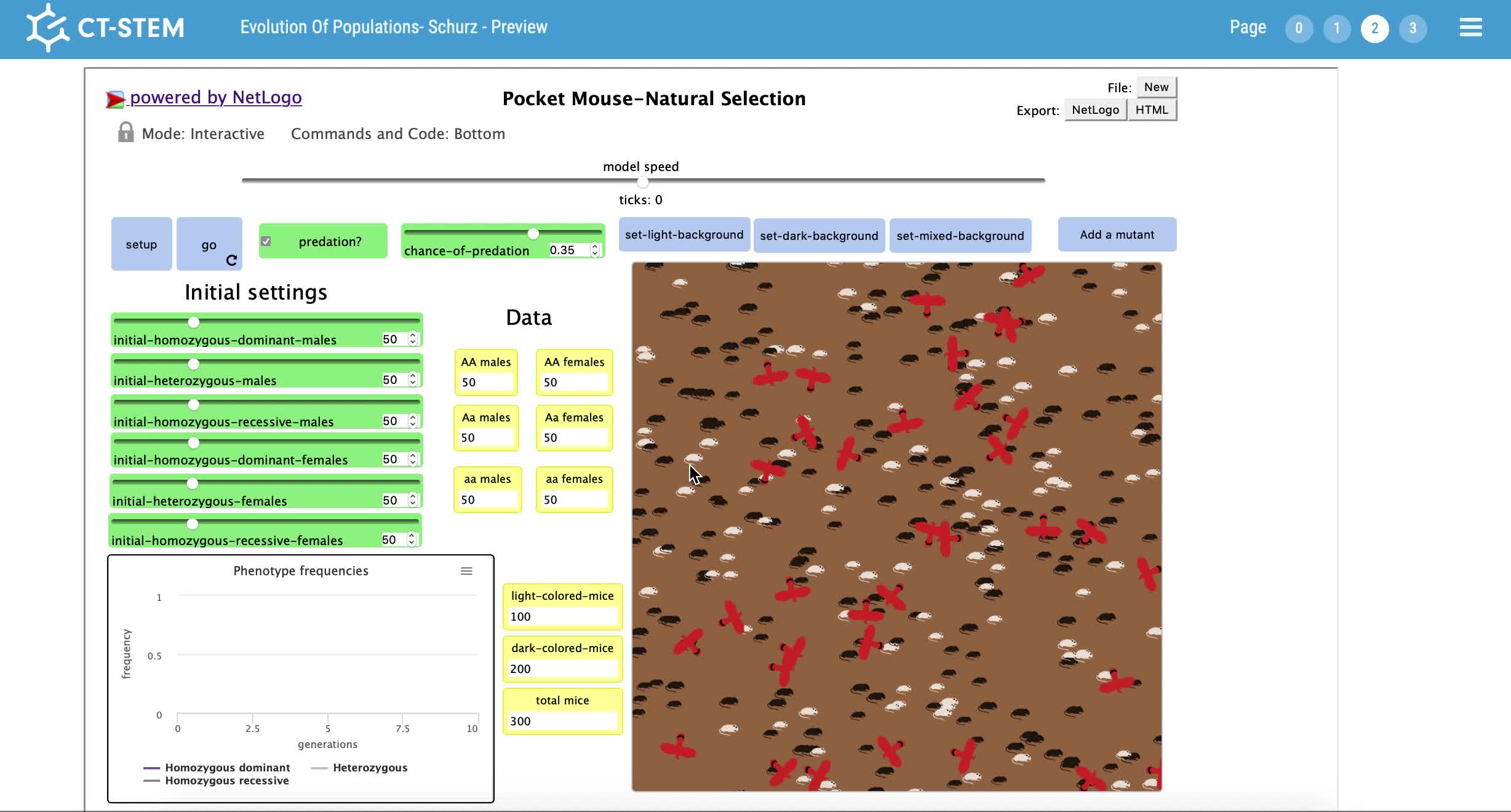Click Commands and Code: Bottom label
The height and width of the screenshot is (812, 1511).
[x=398, y=133]
